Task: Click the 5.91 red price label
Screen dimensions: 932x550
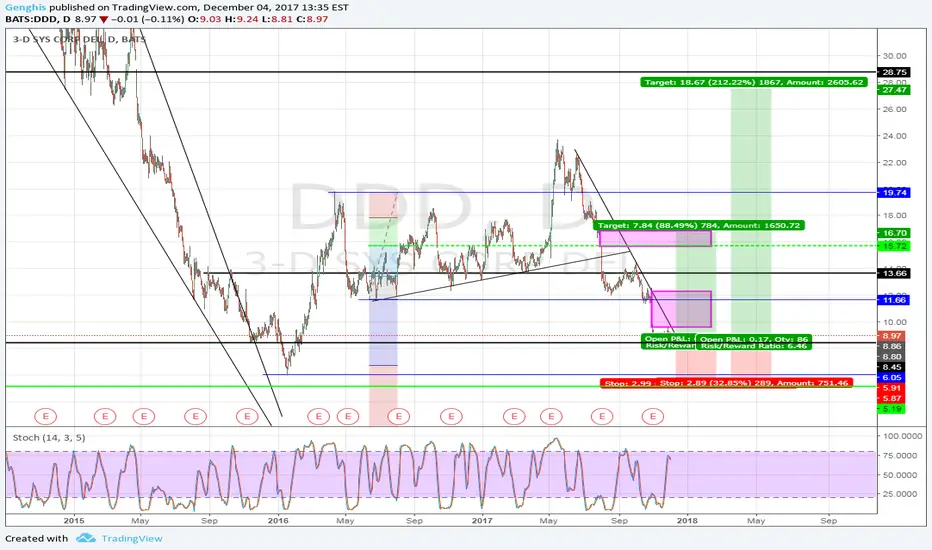Action: point(892,388)
